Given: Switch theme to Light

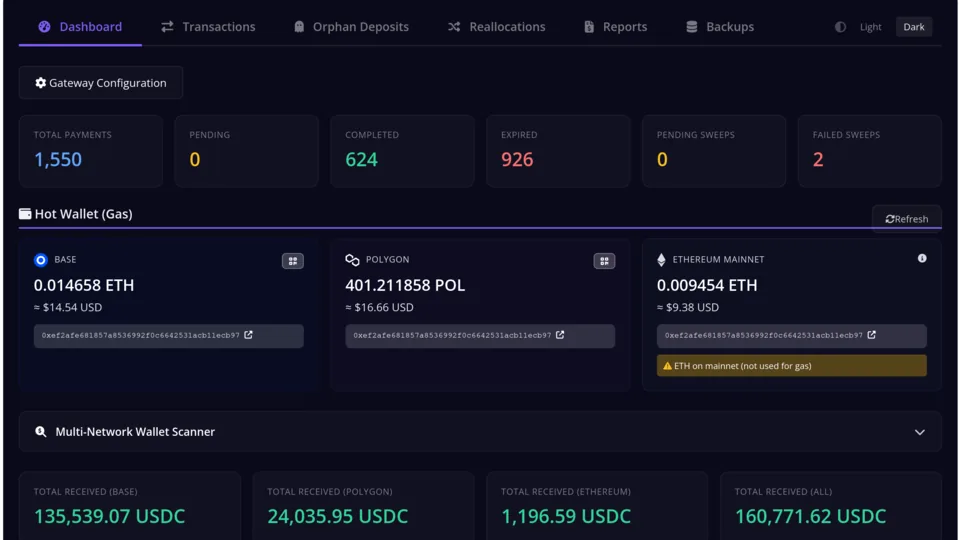Looking at the screenshot, I should click(870, 27).
